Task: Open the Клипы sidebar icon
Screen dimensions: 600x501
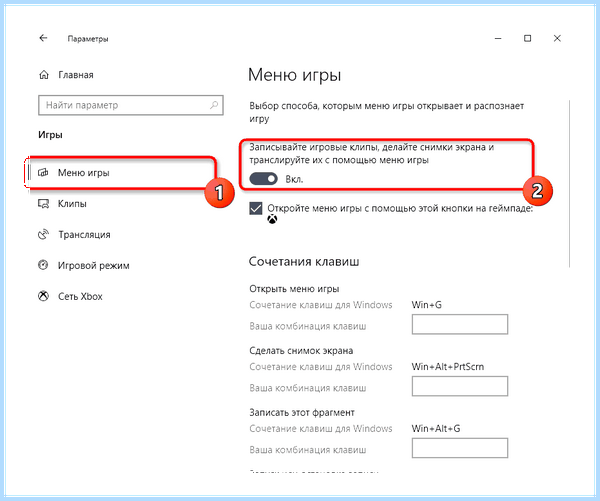Action: pyautogui.click(x=43, y=203)
